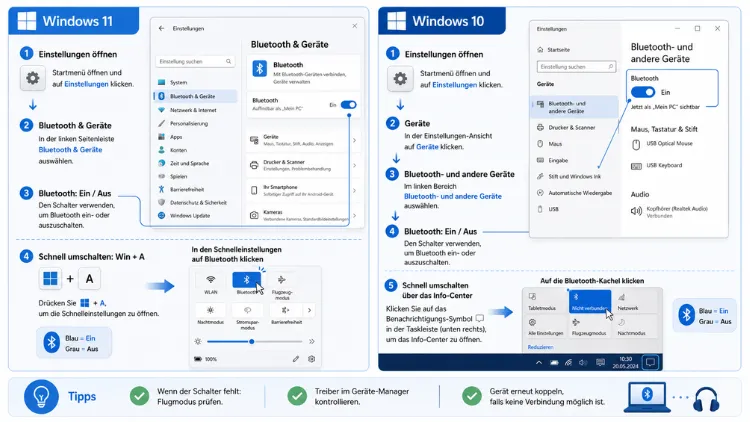This screenshot has height=422, width=750.
Task: Click the blue Bluetooth- und andere Geräte link
Action: pos(452,196)
